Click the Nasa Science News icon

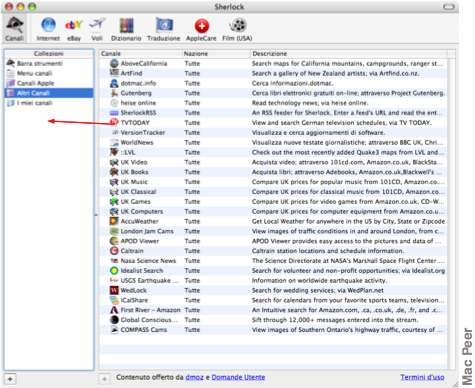114,261
